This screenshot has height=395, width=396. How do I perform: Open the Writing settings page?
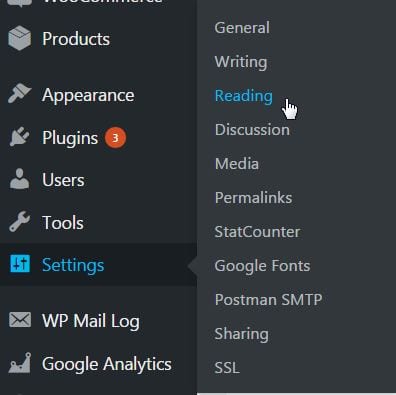pyautogui.click(x=241, y=62)
